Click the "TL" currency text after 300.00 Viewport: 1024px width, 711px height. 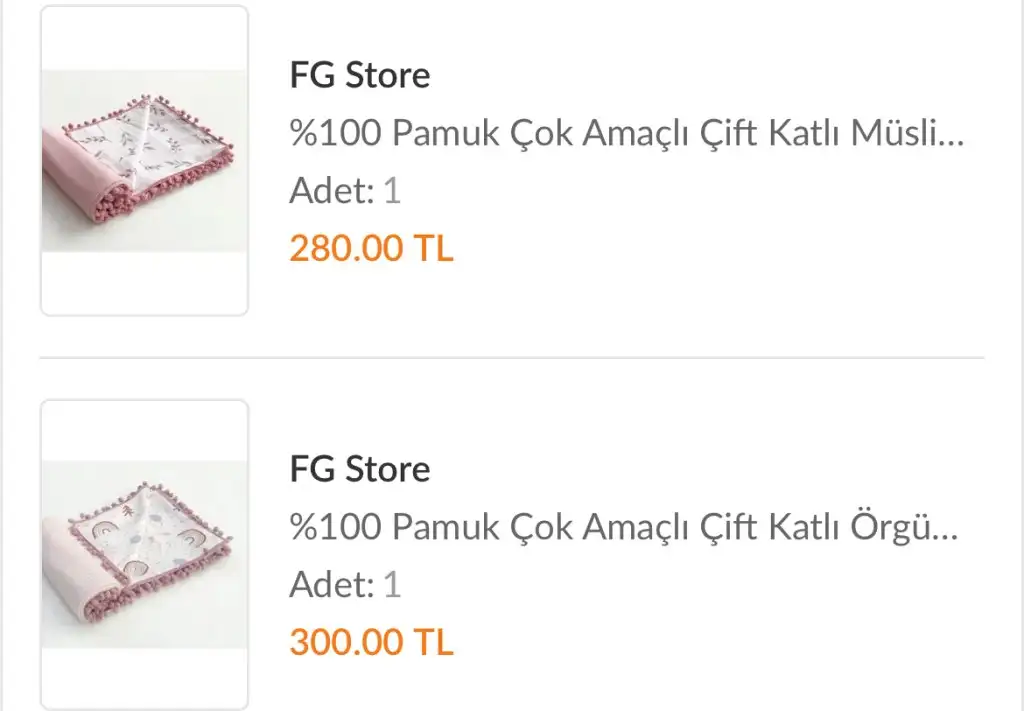pos(432,642)
